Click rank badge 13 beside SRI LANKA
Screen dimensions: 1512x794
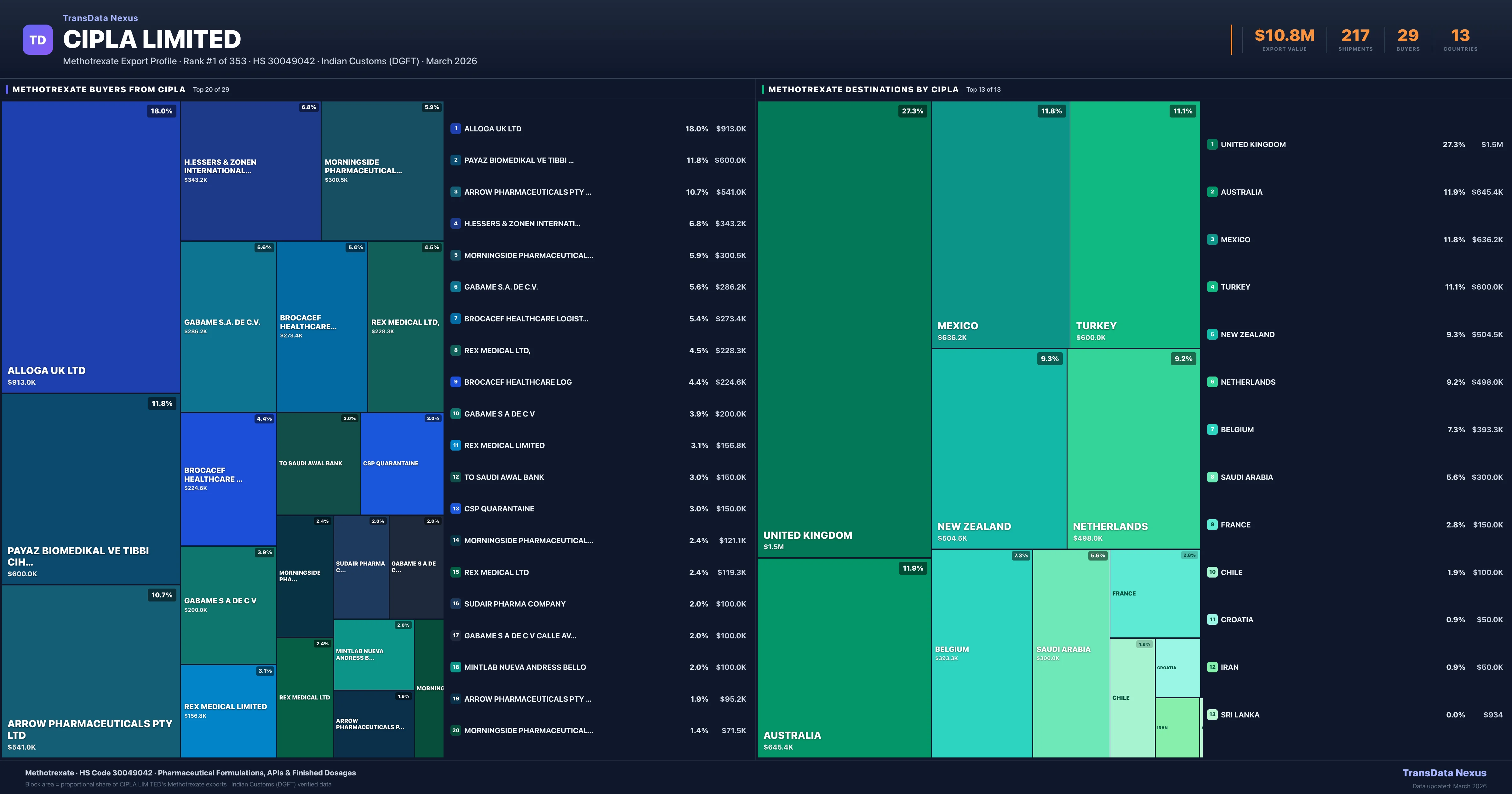(x=1212, y=715)
